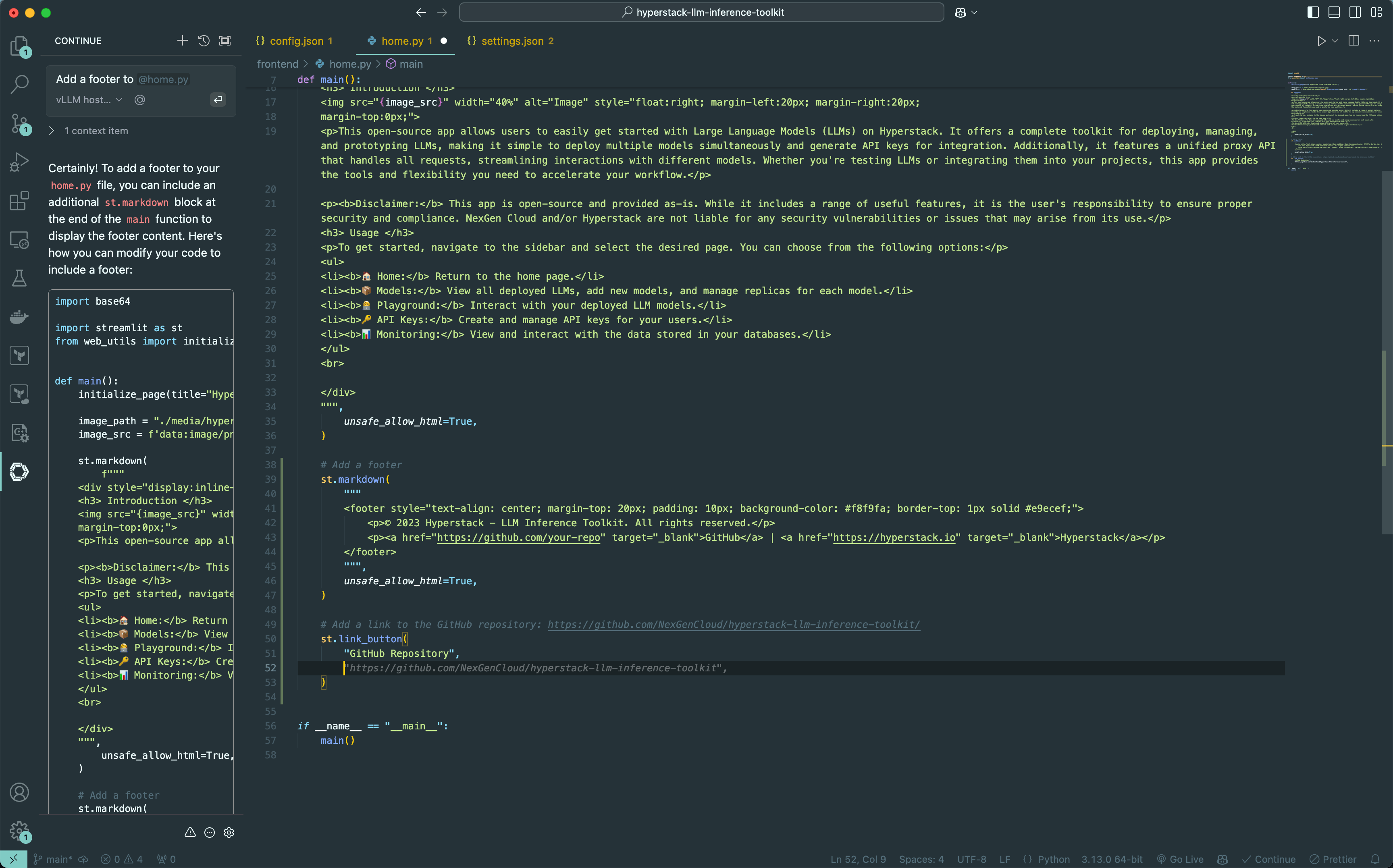Open Continue in full screen
The width and height of the screenshot is (1393, 868).
coord(225,41)
